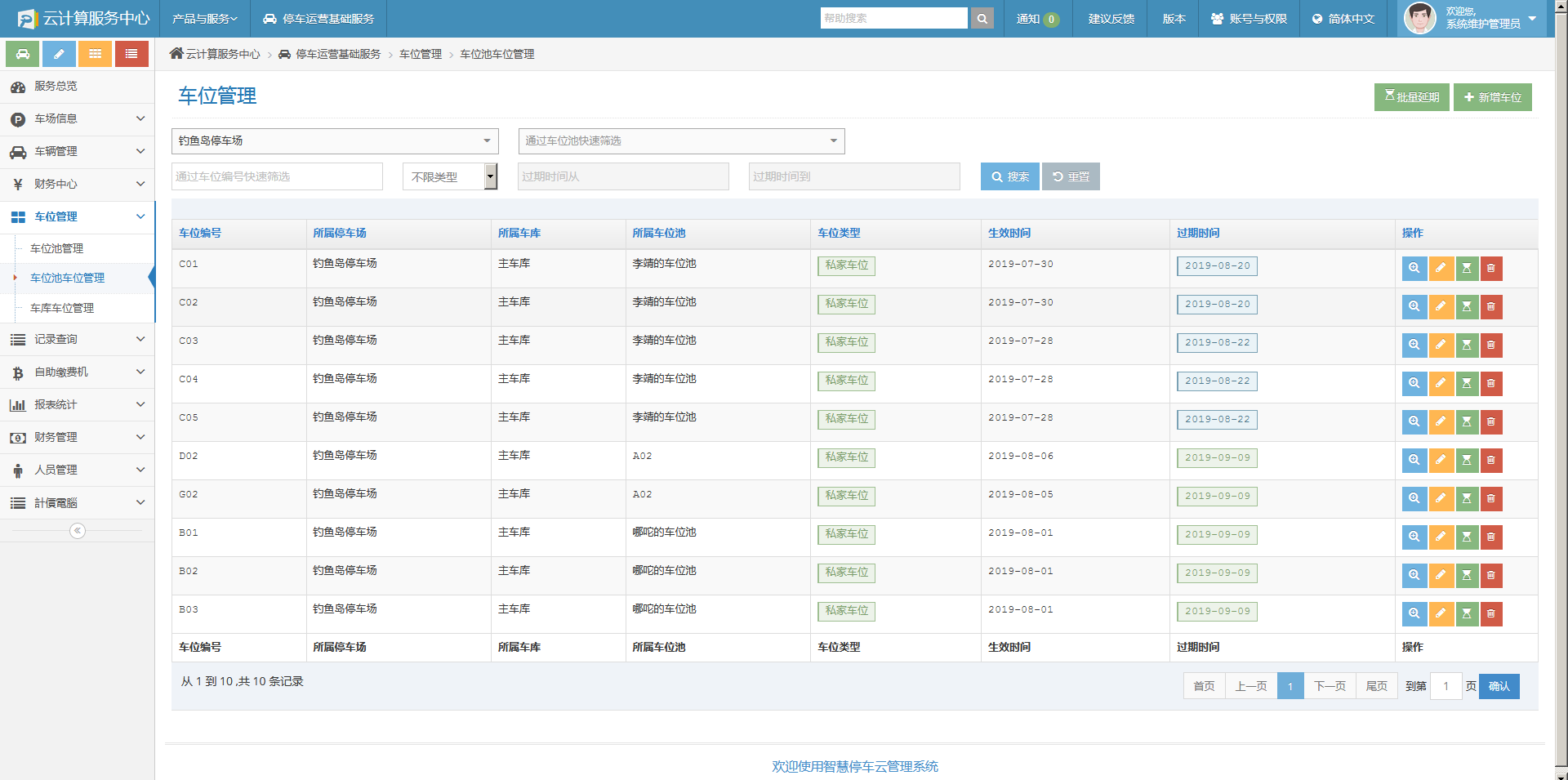The height and width of the screenshot is (780, 1568).
Task: Click the orange grid shortcut button
Action: [96, 54]
